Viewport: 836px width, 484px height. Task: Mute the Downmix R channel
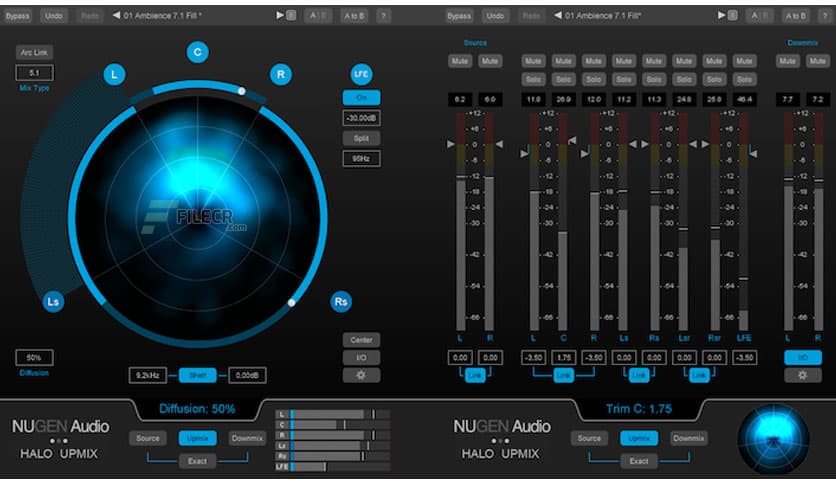pos(817,61)
